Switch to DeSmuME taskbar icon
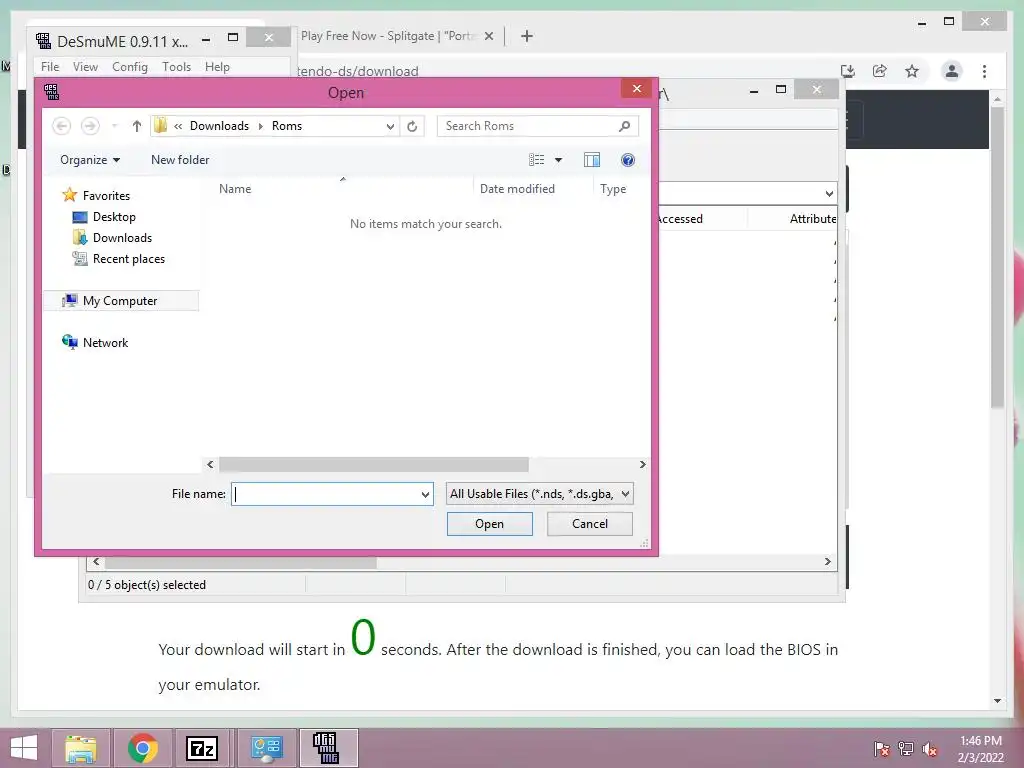The image size is (1024, 768). coord(328,748)
